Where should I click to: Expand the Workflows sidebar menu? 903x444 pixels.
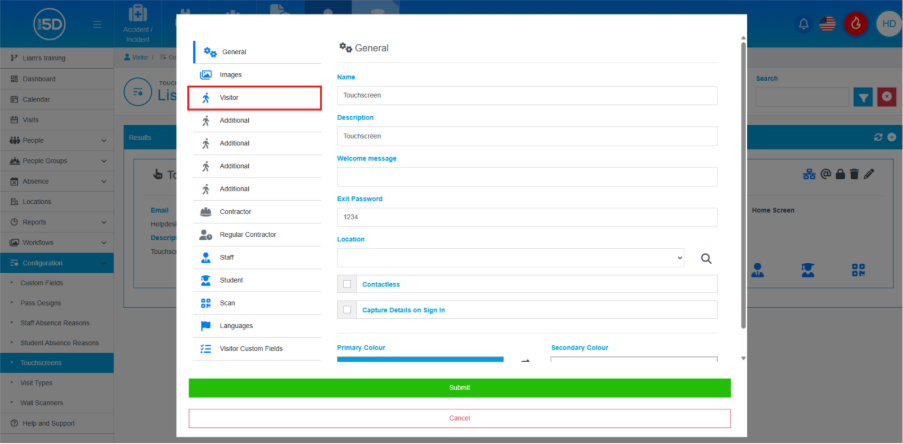(x=56, y=242)
